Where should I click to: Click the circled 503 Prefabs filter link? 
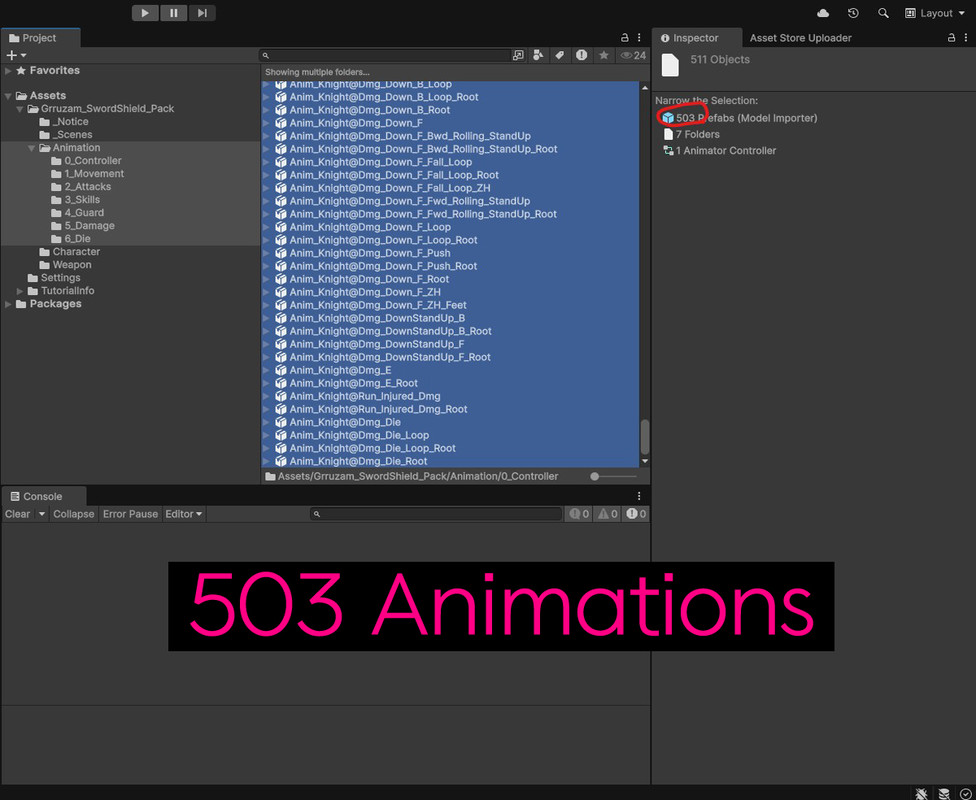(684, 117)
